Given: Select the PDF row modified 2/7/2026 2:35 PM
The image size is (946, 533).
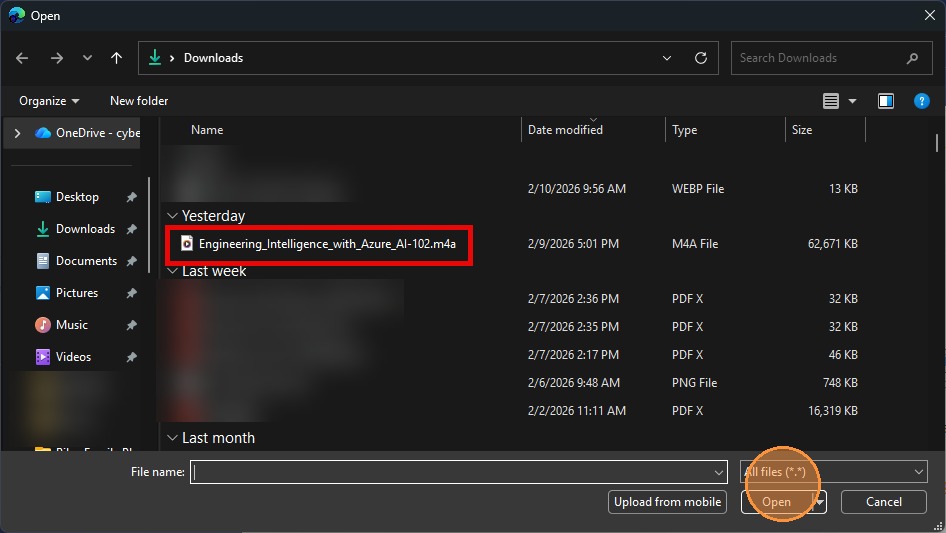Looking at the screenshot, I should point(513,327).
